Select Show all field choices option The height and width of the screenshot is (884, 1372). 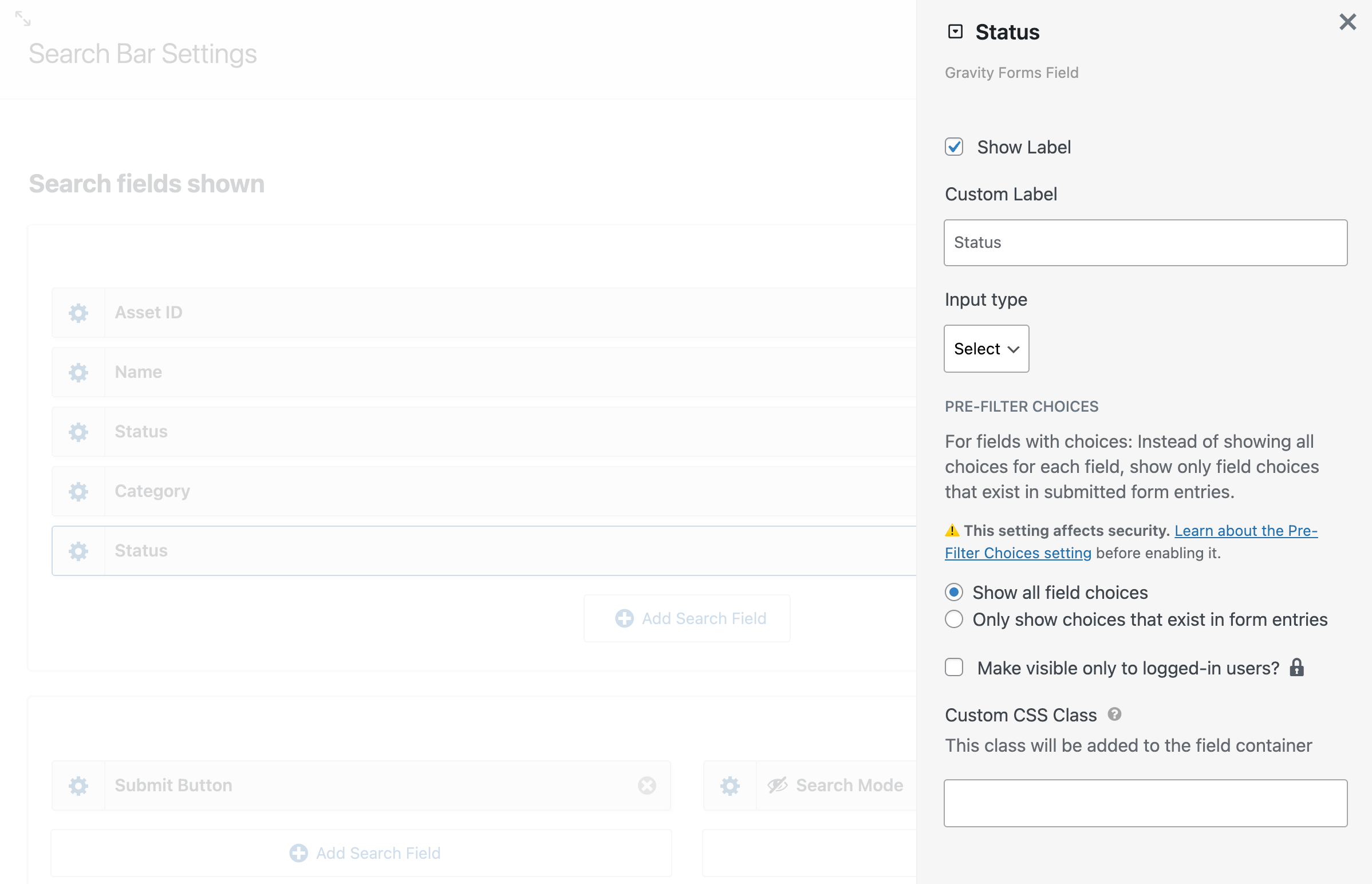pyautogui.click(x=954, y=593)
